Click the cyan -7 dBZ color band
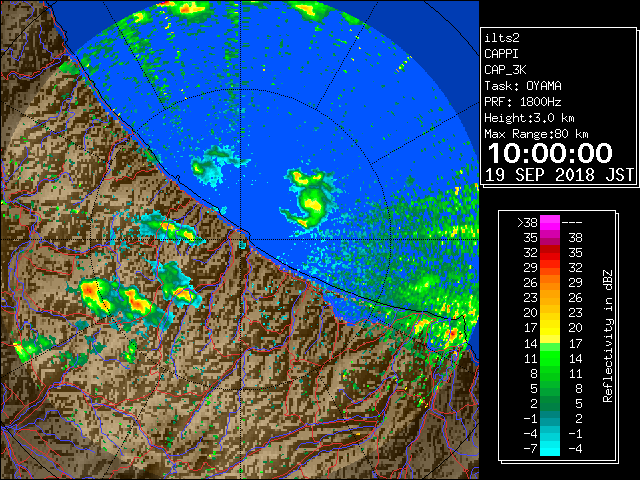 point(549,448)
